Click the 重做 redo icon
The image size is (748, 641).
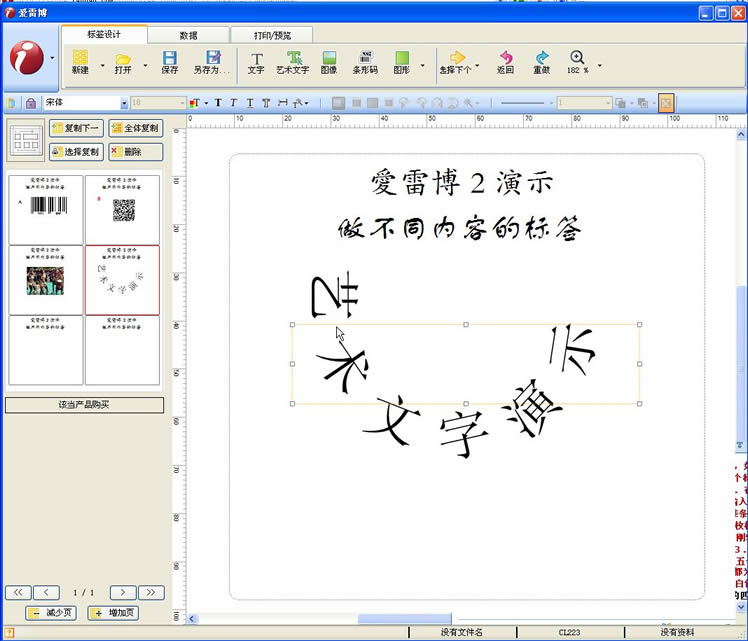[541, 57]
